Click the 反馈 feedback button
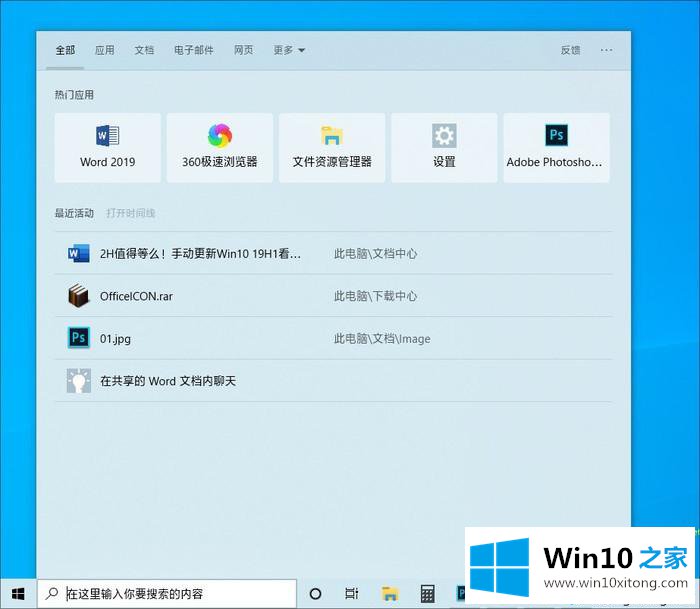This screenshot has width=700, height=609. 571,50
